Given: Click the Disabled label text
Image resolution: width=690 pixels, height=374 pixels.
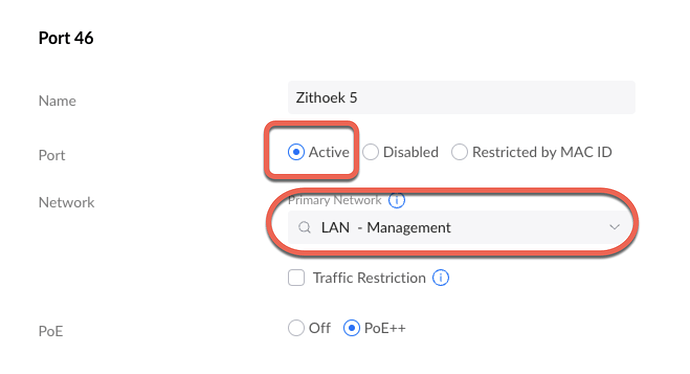Looking at the screenshot, I should click(411, 152).
